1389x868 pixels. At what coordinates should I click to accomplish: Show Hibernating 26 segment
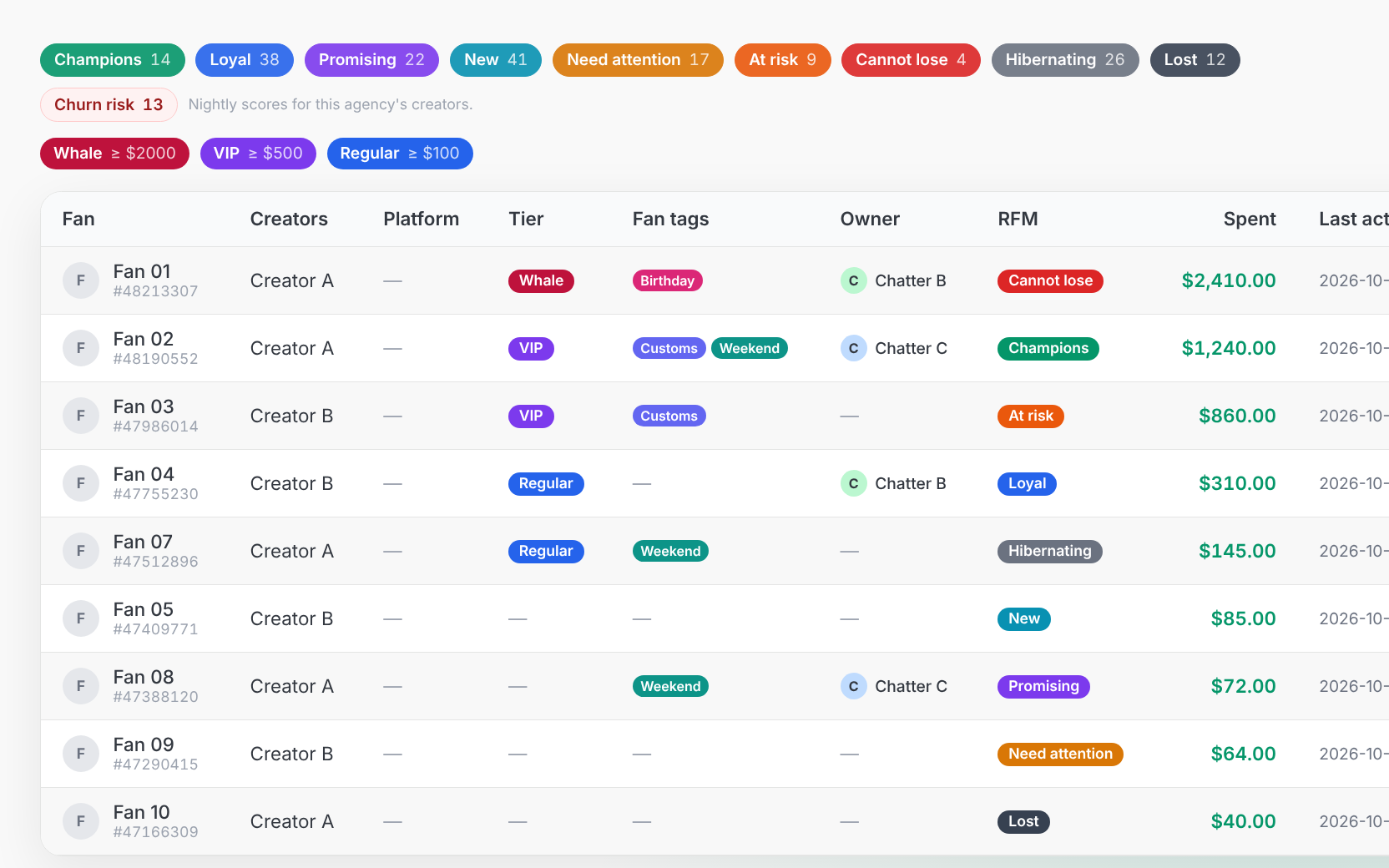(x=1065, y=60)
